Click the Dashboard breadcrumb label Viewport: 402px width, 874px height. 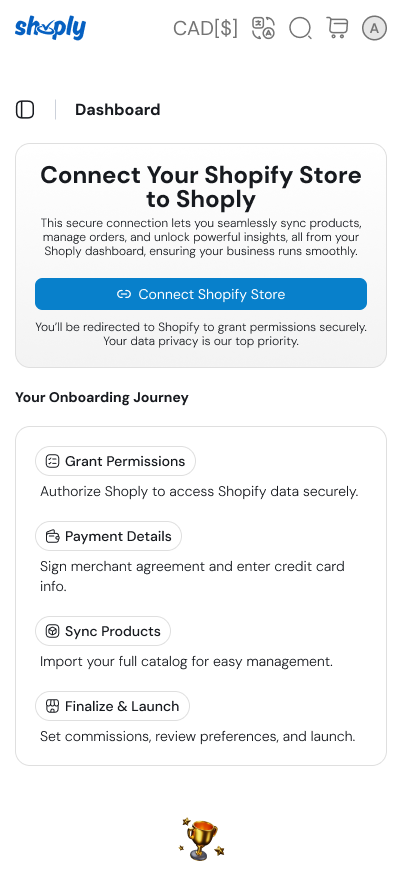118,110
